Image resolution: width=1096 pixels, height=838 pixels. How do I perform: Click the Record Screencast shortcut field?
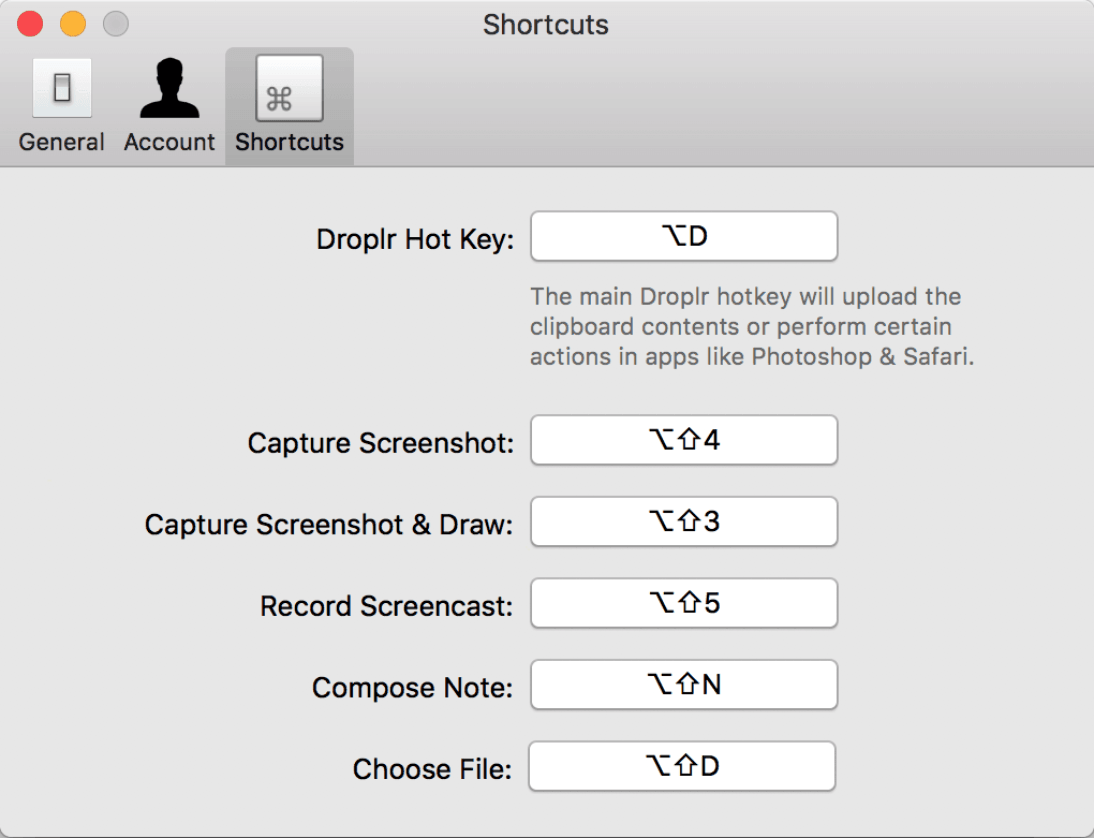pos(684,602)
